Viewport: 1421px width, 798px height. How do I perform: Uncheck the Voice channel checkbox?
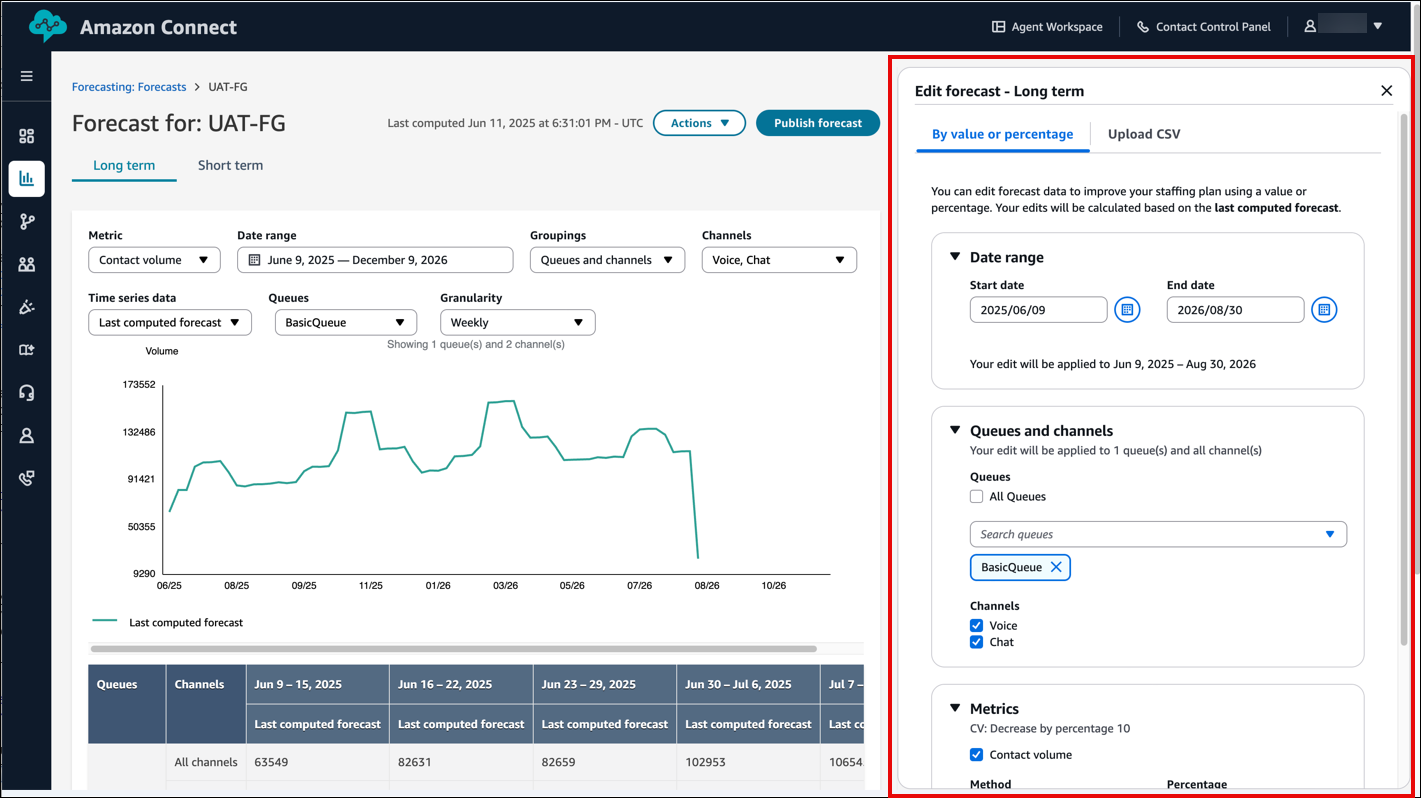point(976,625)
